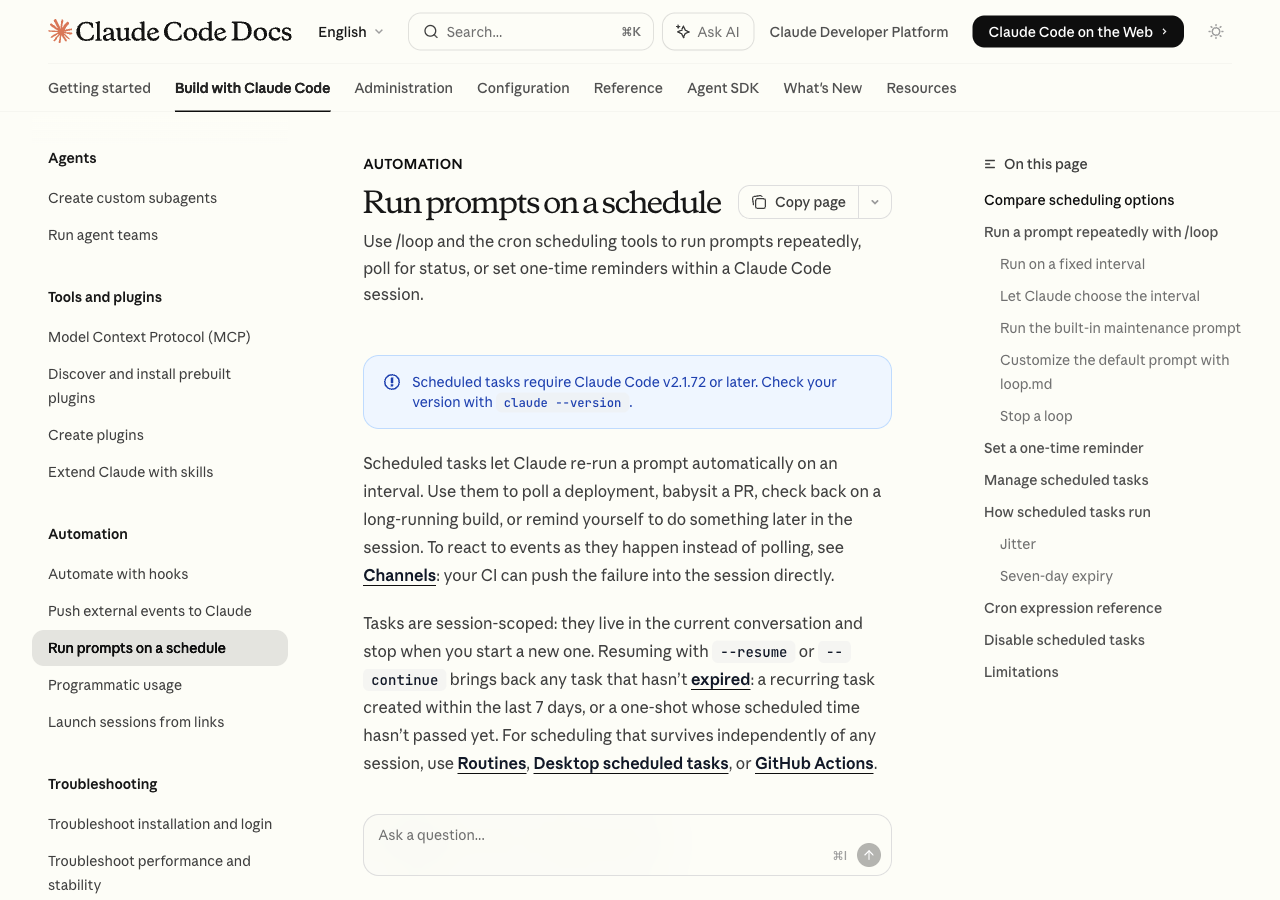The width and height of the screenshot is (1280, 900).
Task: Open Create custom subagents in sidebar
Action: point(133,198)
